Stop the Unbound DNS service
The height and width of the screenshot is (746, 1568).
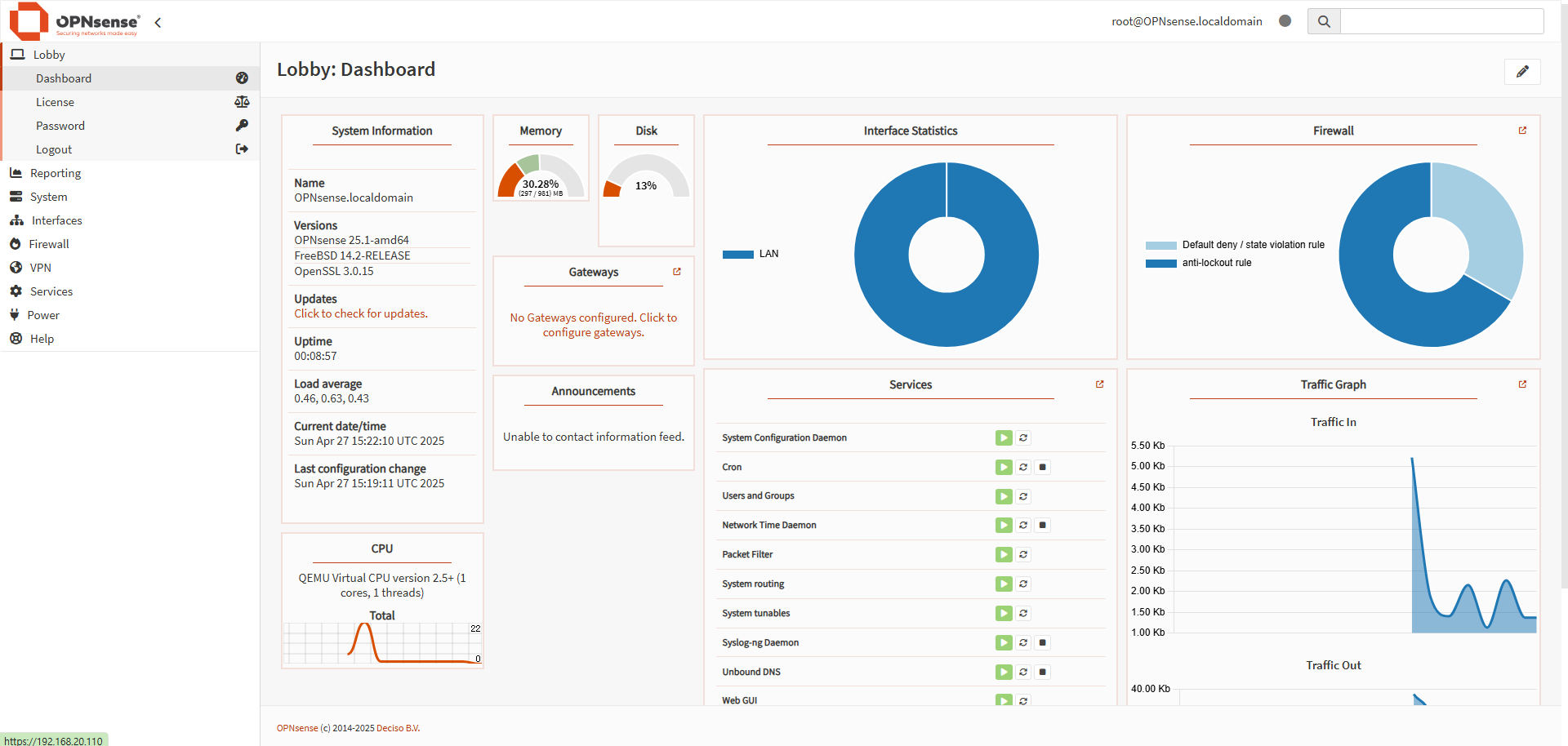coord(1043,673)
